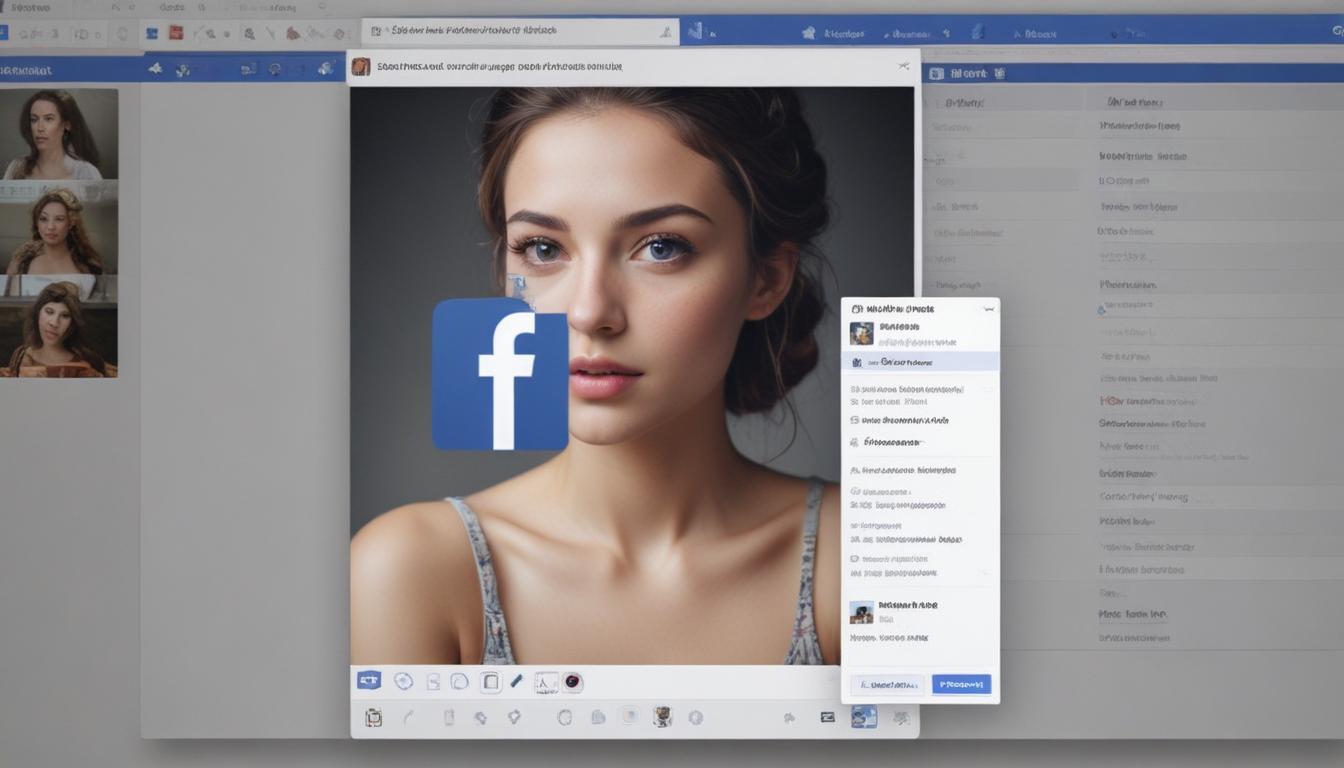
Task: Open the blue photo icon in lower toolbar
Action: (864, 716)
